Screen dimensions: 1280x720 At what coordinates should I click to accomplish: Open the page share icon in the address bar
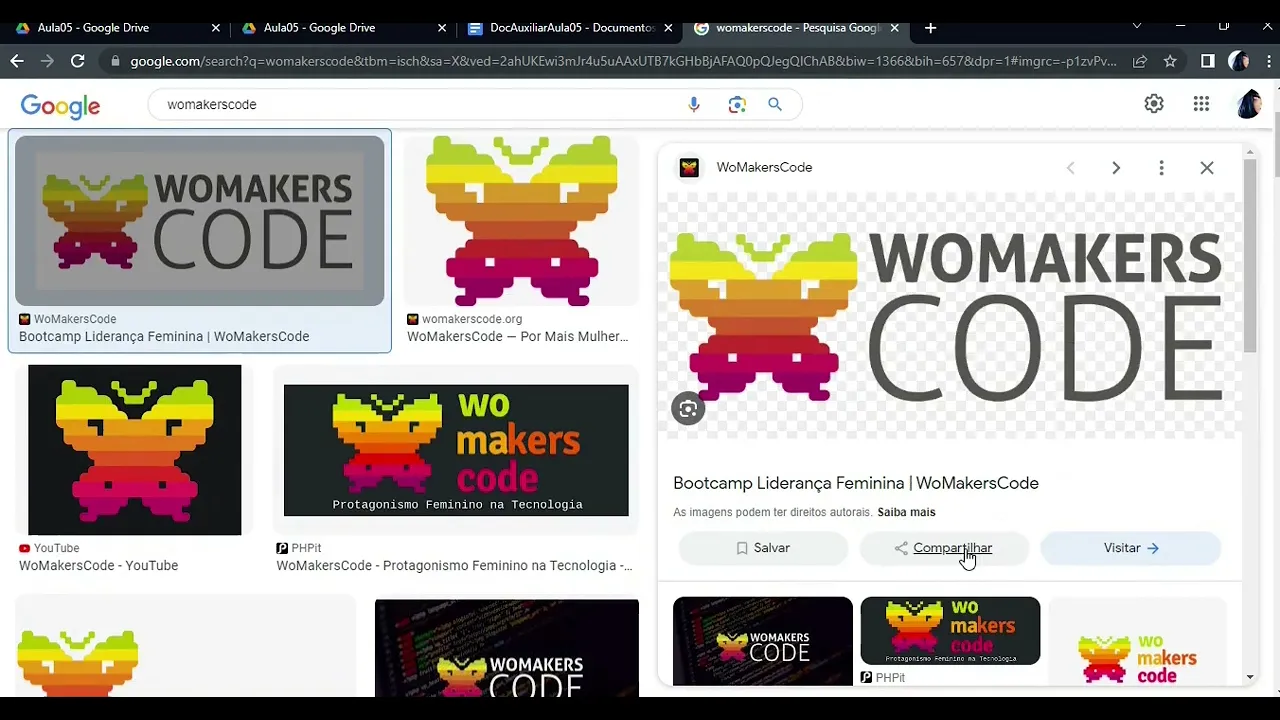pyautogui.click(x=1140, y=61)
